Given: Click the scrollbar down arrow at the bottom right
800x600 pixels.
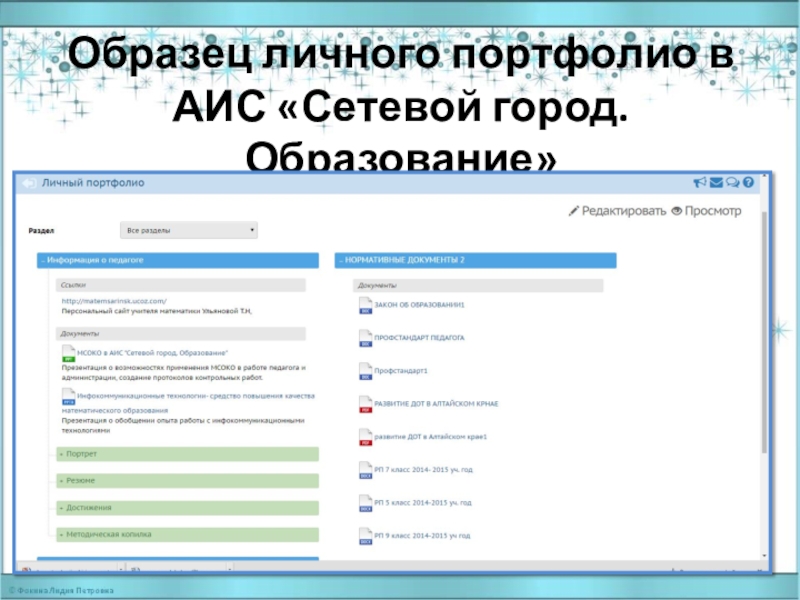Looking at the screenshot, I should tap(764, 556).
